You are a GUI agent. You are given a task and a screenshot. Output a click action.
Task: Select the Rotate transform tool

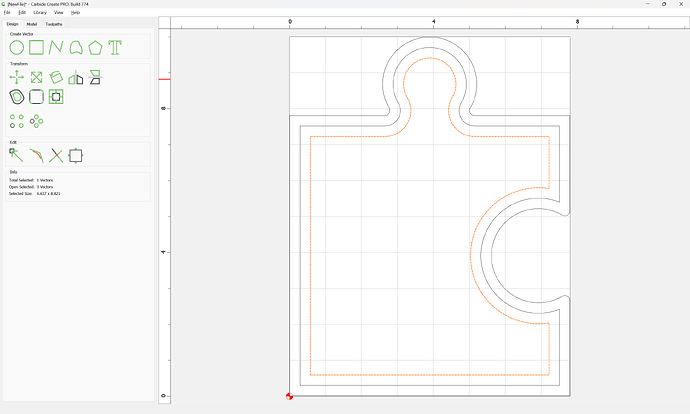point(56,77)
